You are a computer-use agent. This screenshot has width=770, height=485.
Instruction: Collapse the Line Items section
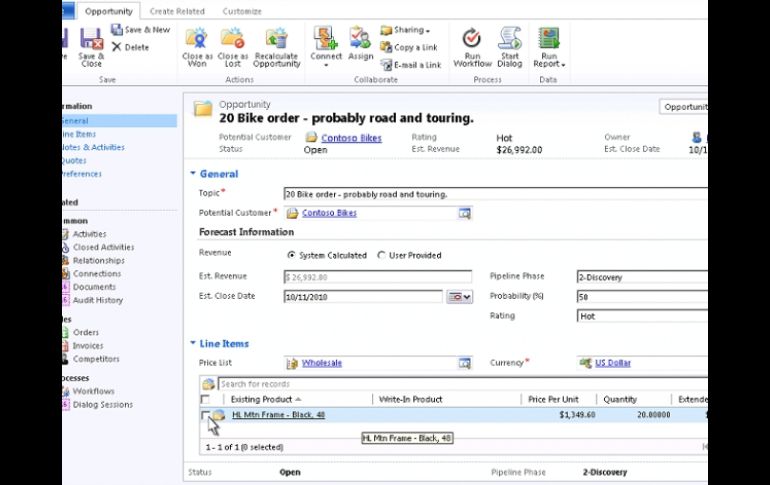pos(193,344)
